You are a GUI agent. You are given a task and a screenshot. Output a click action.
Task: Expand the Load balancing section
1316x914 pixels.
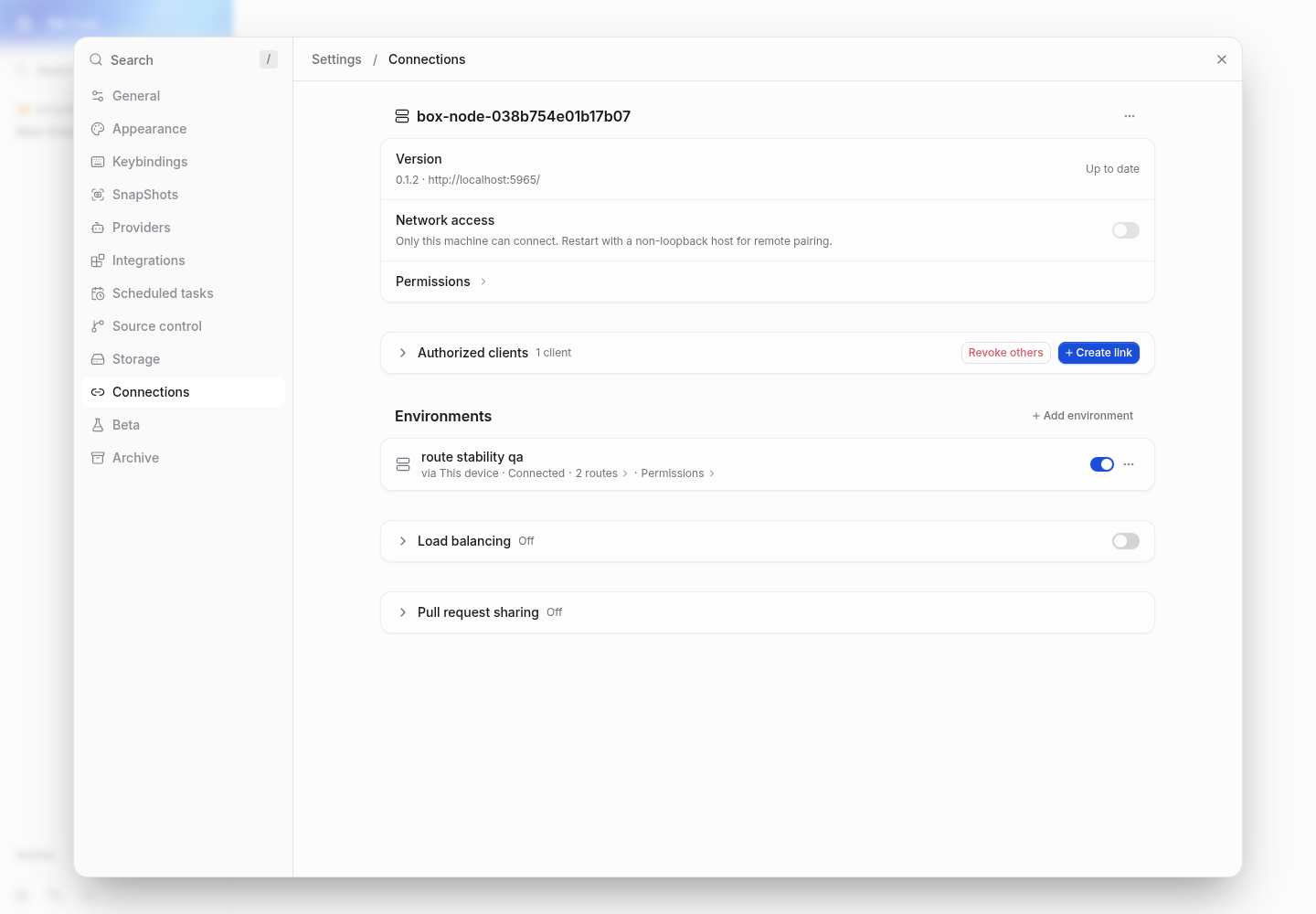point(403,541)
